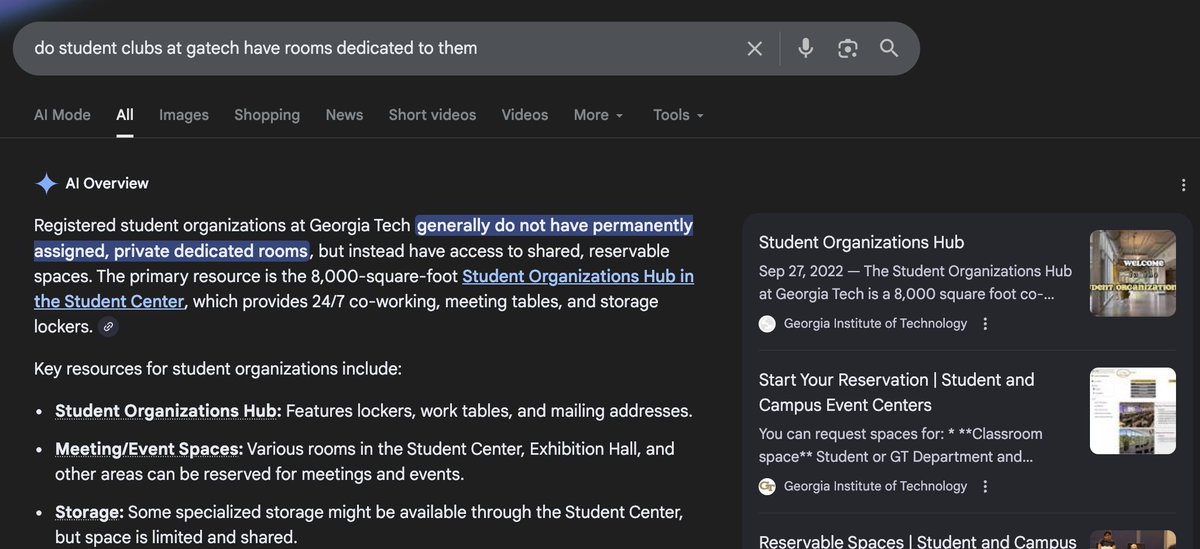Start voice search with the microphone icon
This screenshot has width=1200, height=549.
(x=806, y=48)
